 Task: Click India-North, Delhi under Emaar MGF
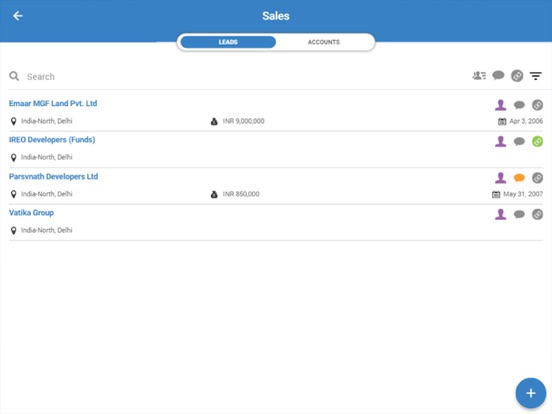click(x=46, y=121)
